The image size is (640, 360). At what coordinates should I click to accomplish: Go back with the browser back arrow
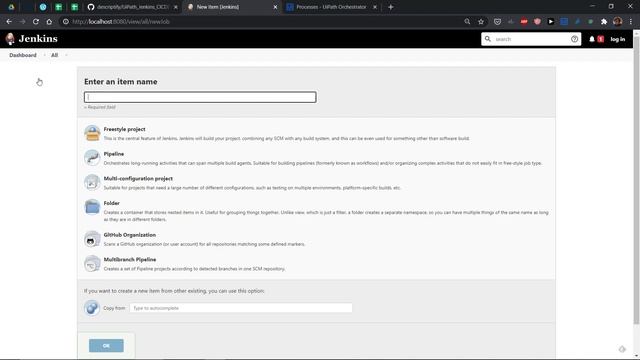pyautogui.click(x=9, y=22)
